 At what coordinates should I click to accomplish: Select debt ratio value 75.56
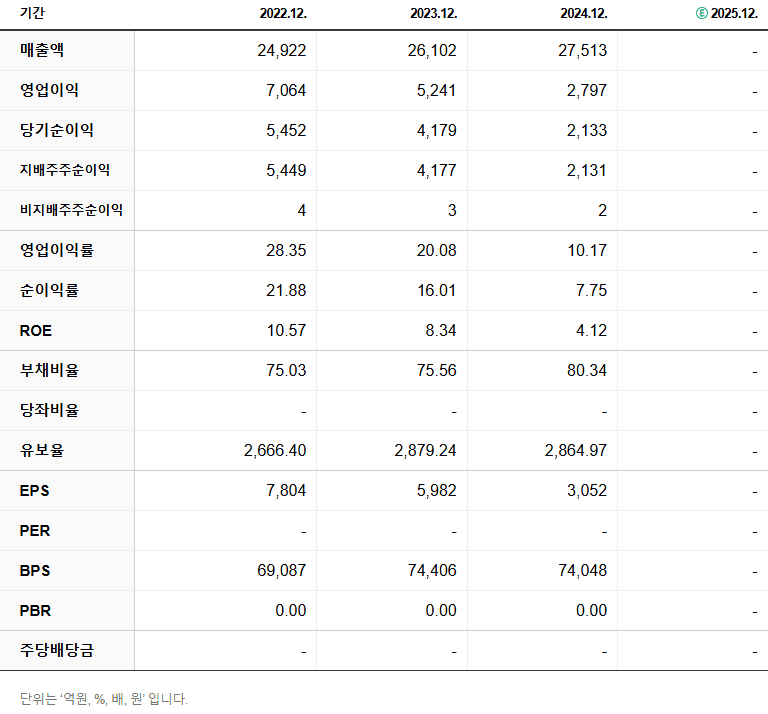pos(436,370)
